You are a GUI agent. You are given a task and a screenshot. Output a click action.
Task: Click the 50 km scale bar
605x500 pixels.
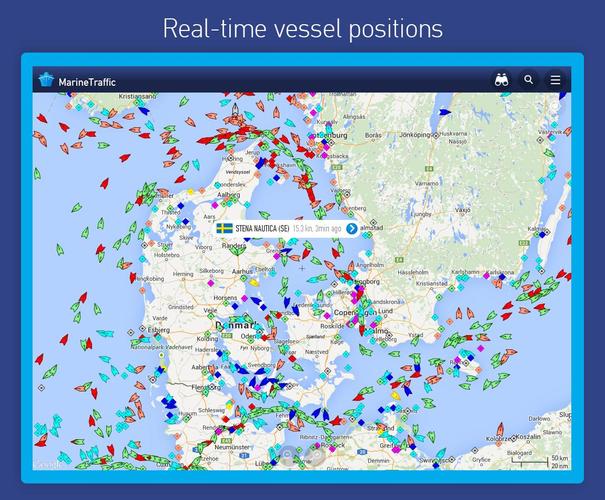point(529,461)
